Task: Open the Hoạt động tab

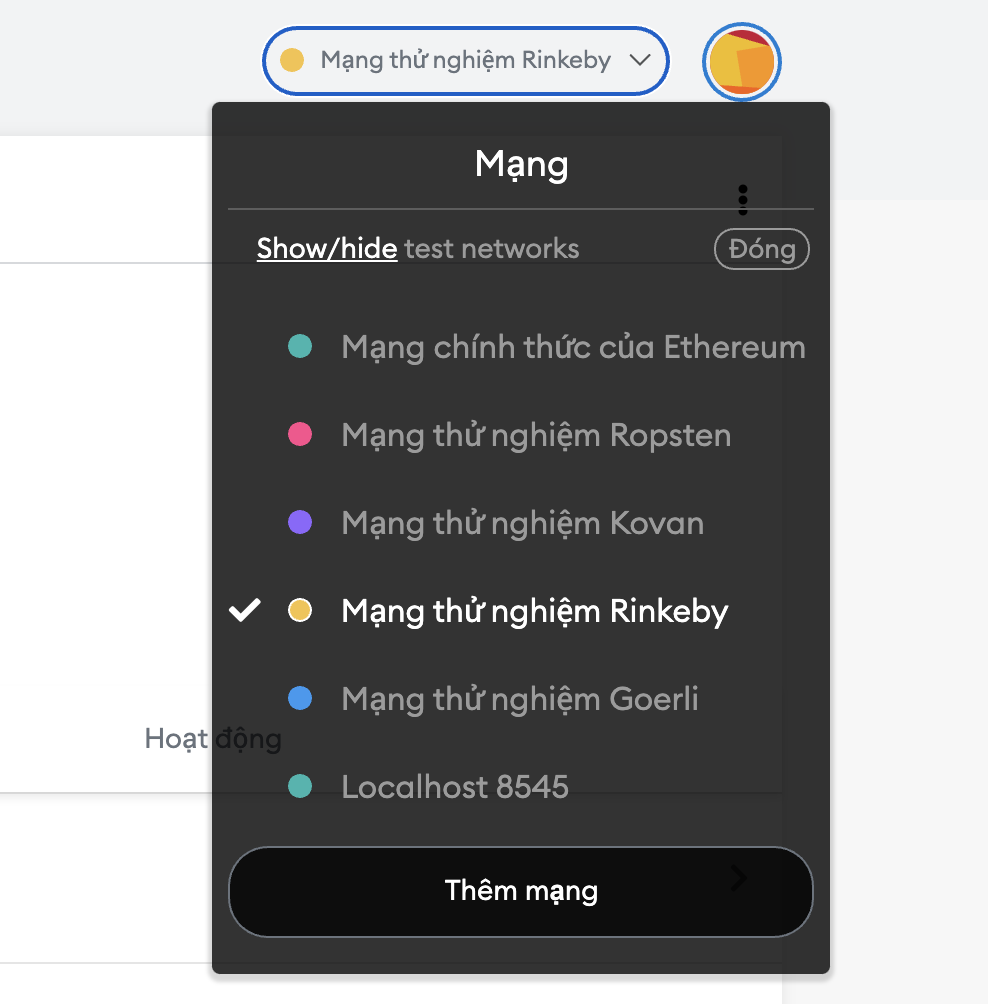Action: [213, 738]
